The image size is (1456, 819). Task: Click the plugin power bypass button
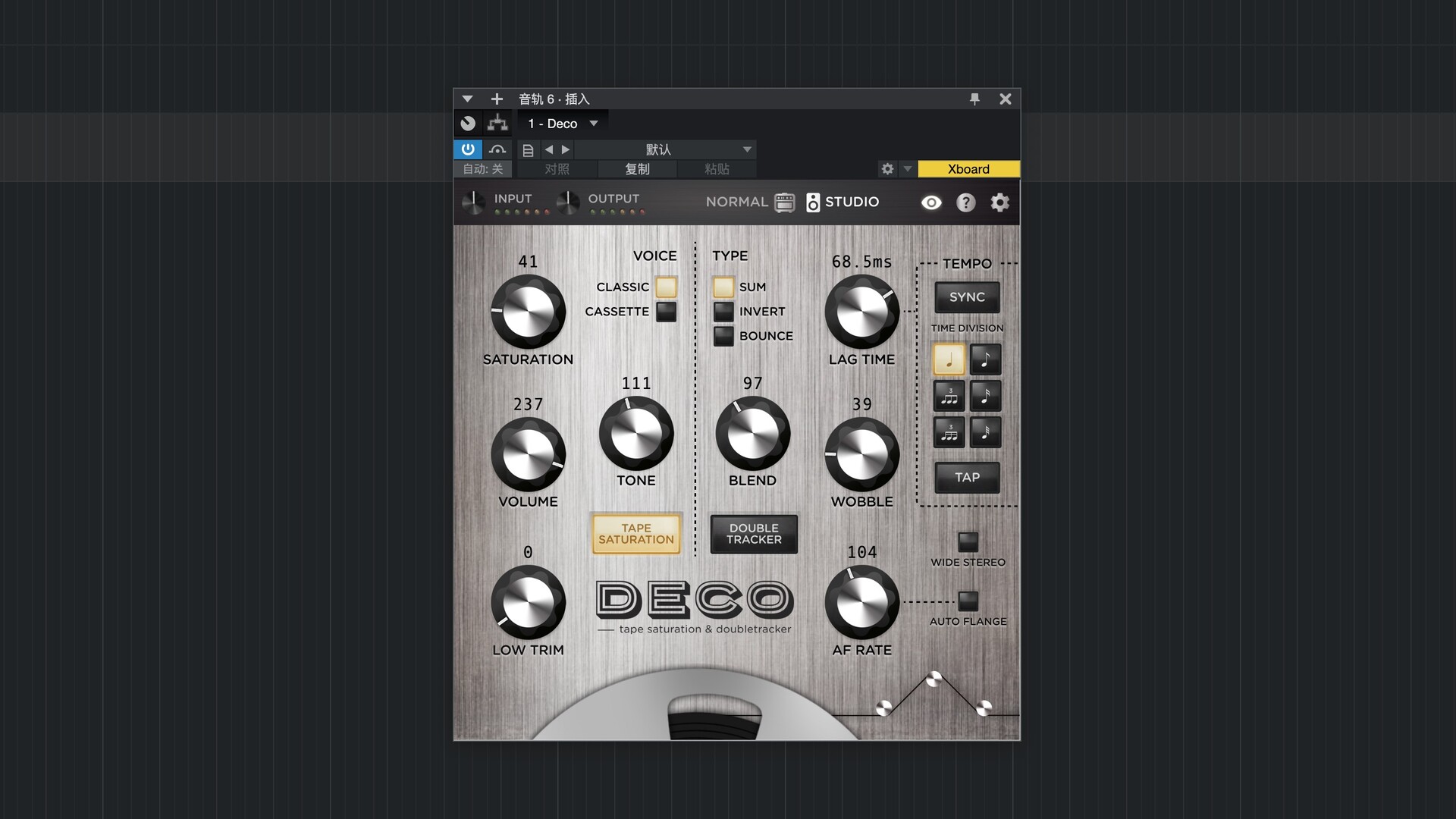468,149
